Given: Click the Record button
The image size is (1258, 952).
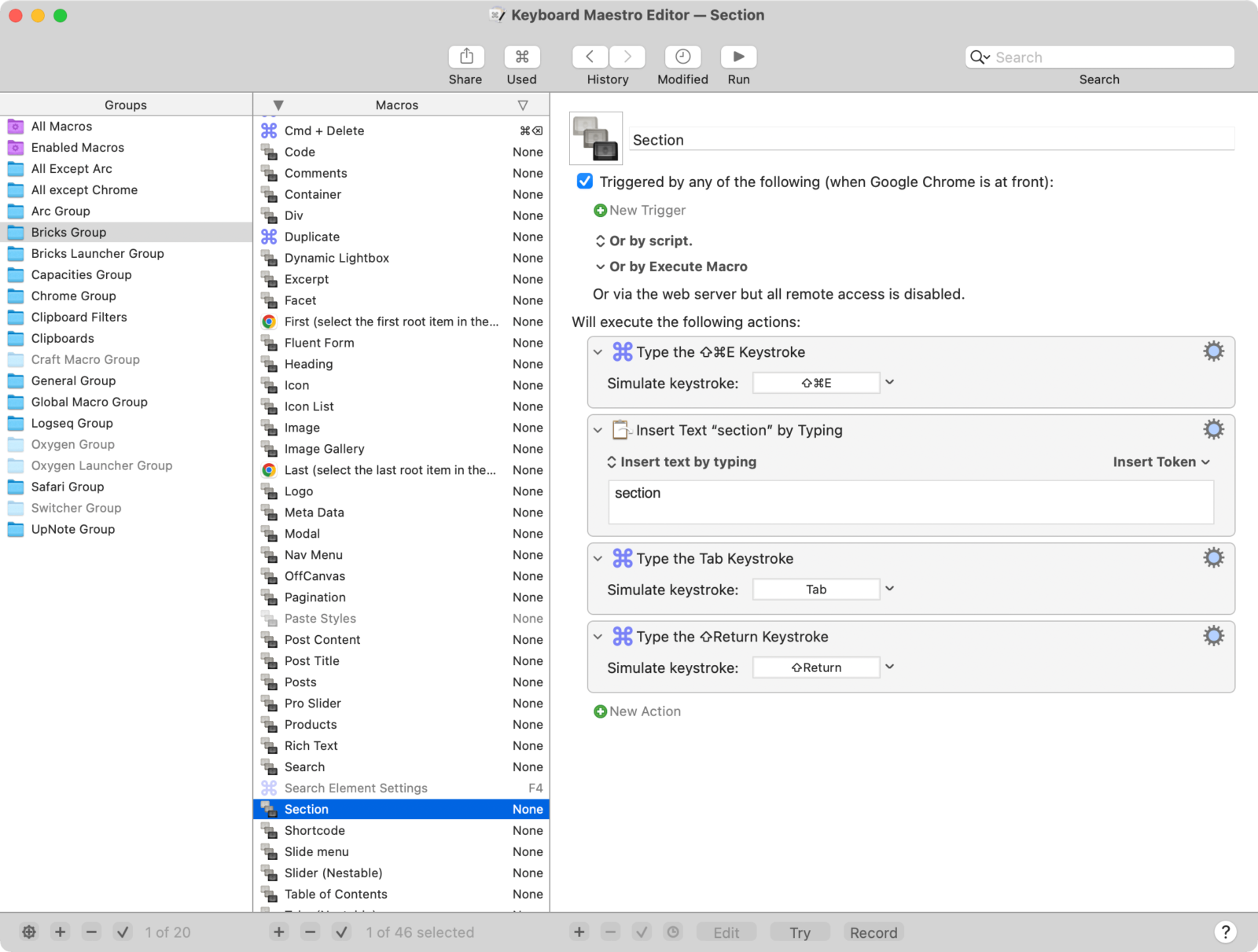Looking at the screenshot, I should 873,932.
